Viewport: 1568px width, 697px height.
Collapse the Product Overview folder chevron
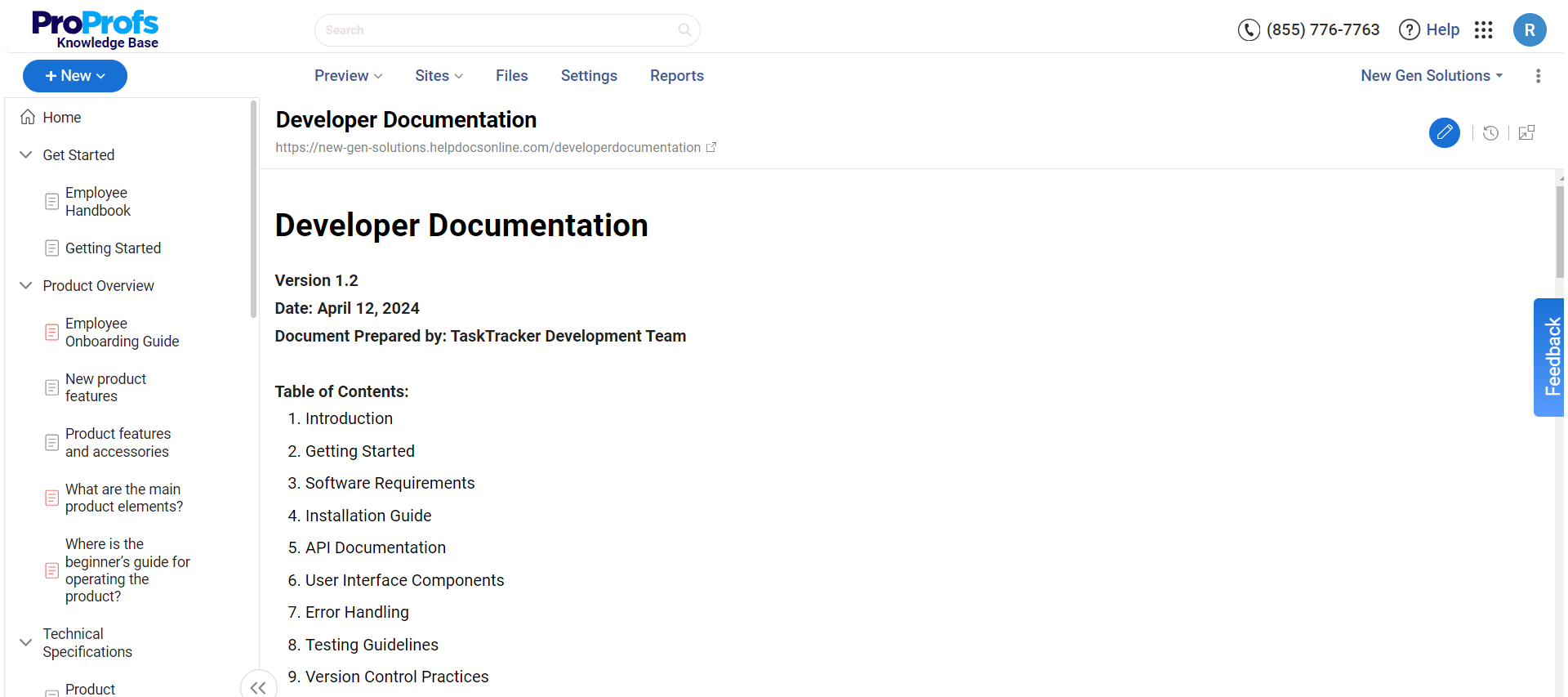(x=26, y=285)
